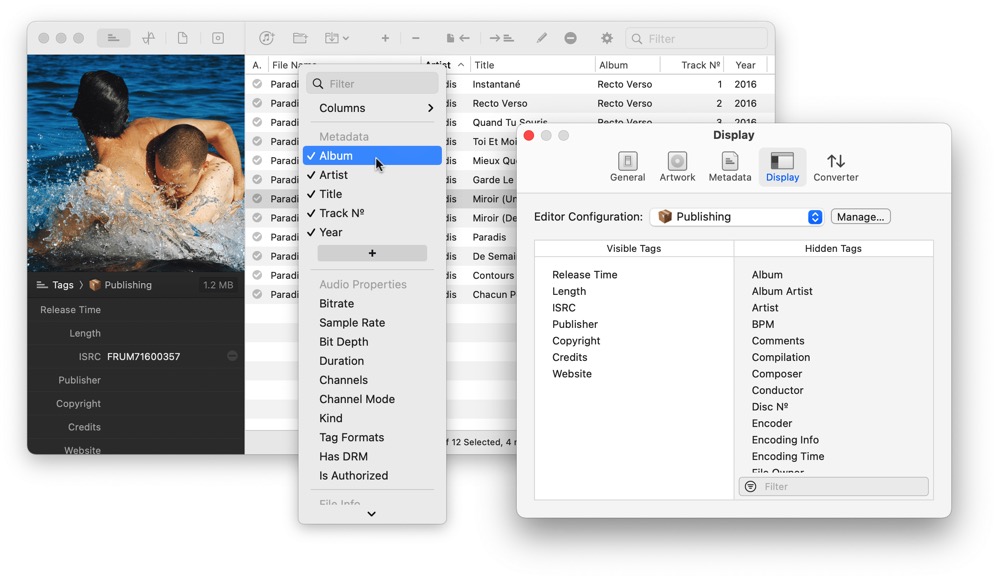Open the artwork viewer toolbar icon
This screenshot has height=578, width=999.
(219, 38)
